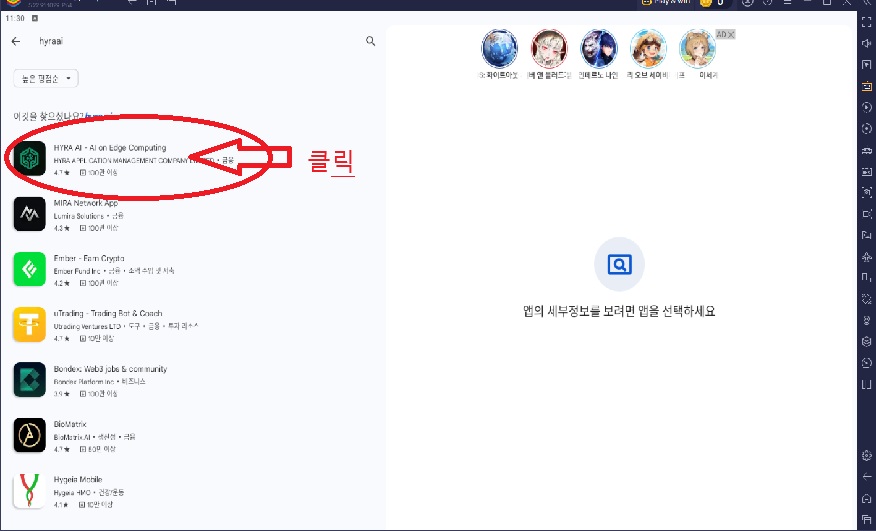Viewport: 876px width, 531px height.
Task: Open Android recent apps sidebar icon
Action: point(867,519)
